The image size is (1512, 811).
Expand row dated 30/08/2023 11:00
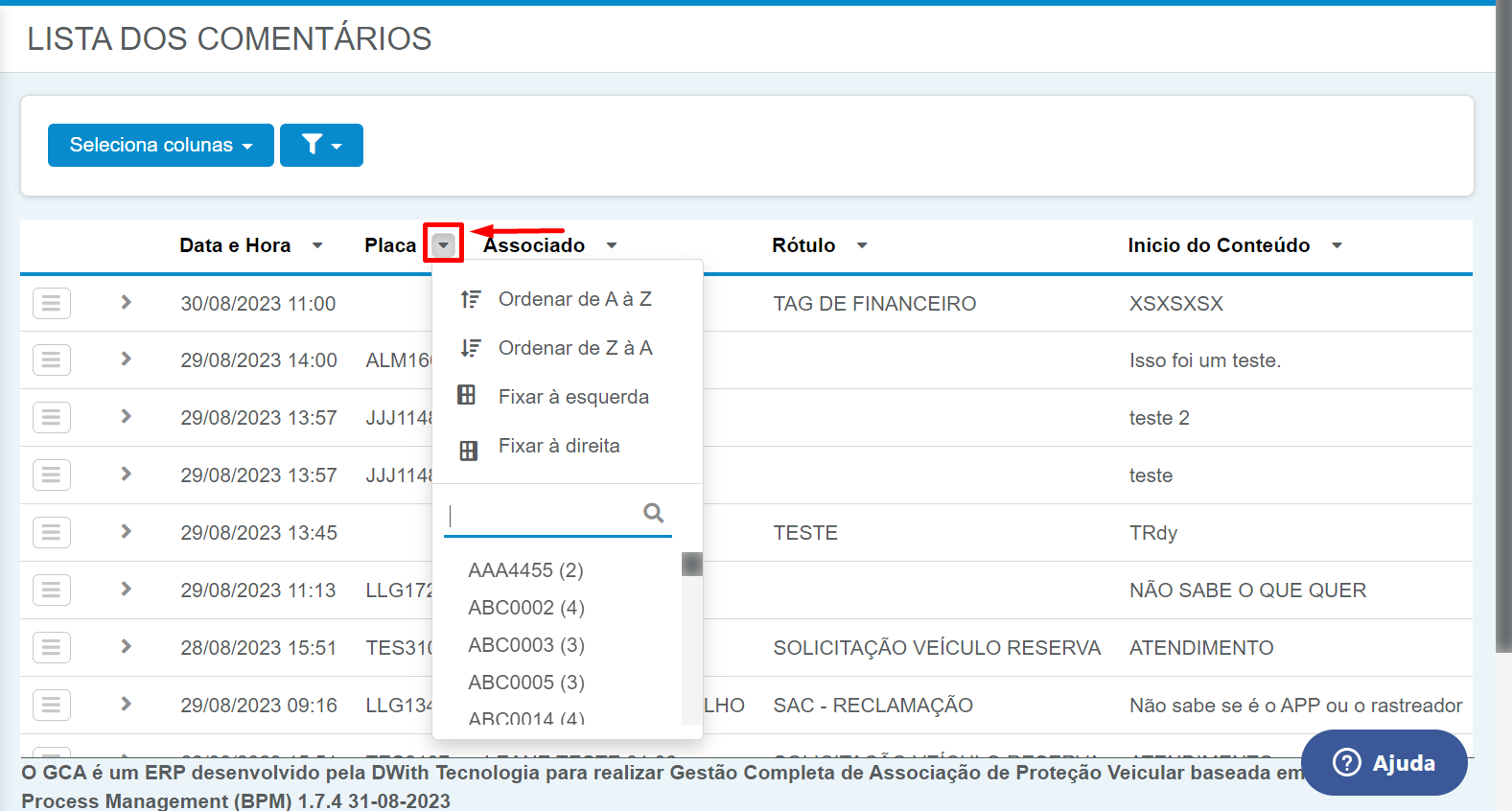pyautogui.click(x=126, y=302)
